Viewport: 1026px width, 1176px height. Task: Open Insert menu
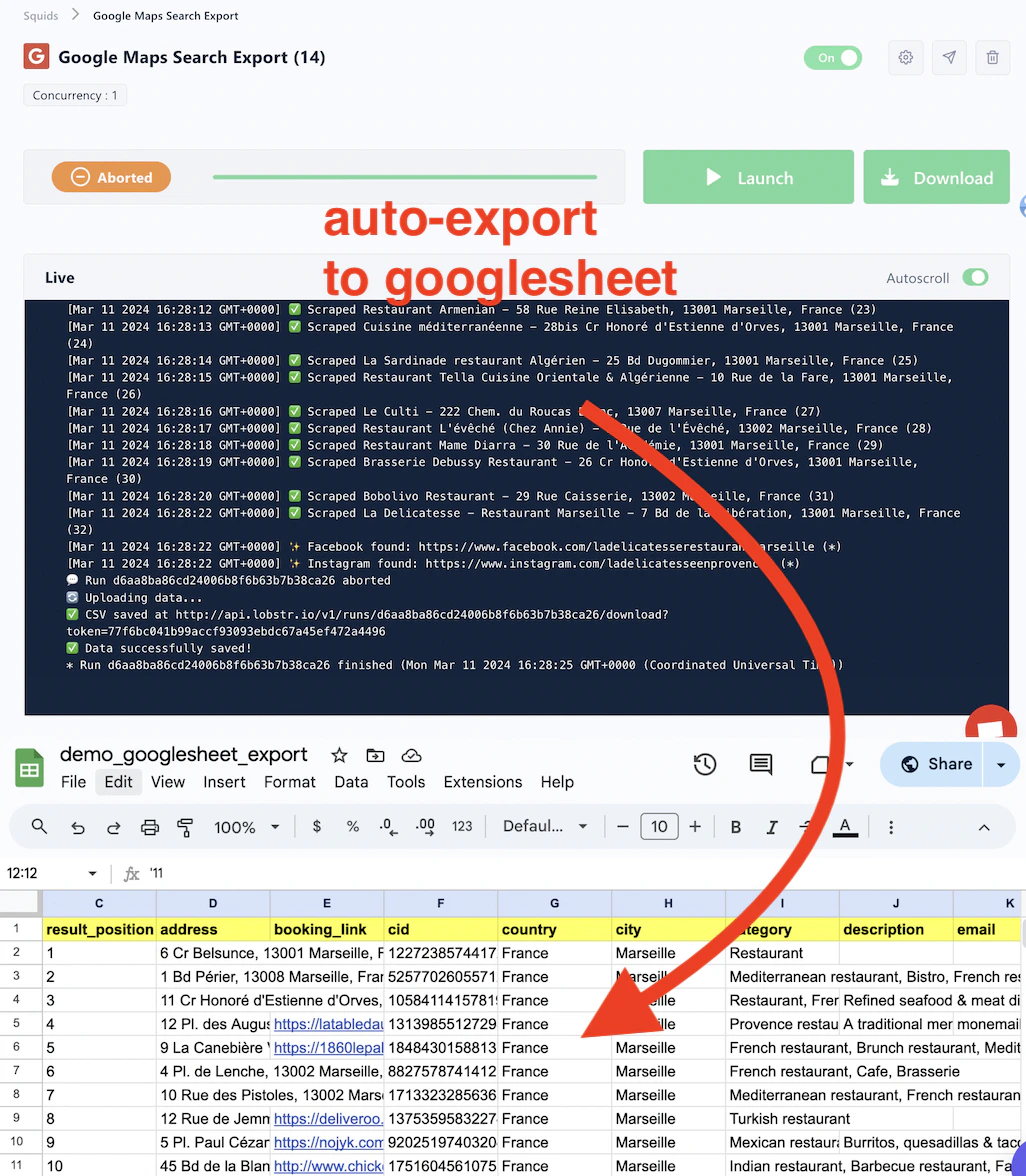coord(224,782)
